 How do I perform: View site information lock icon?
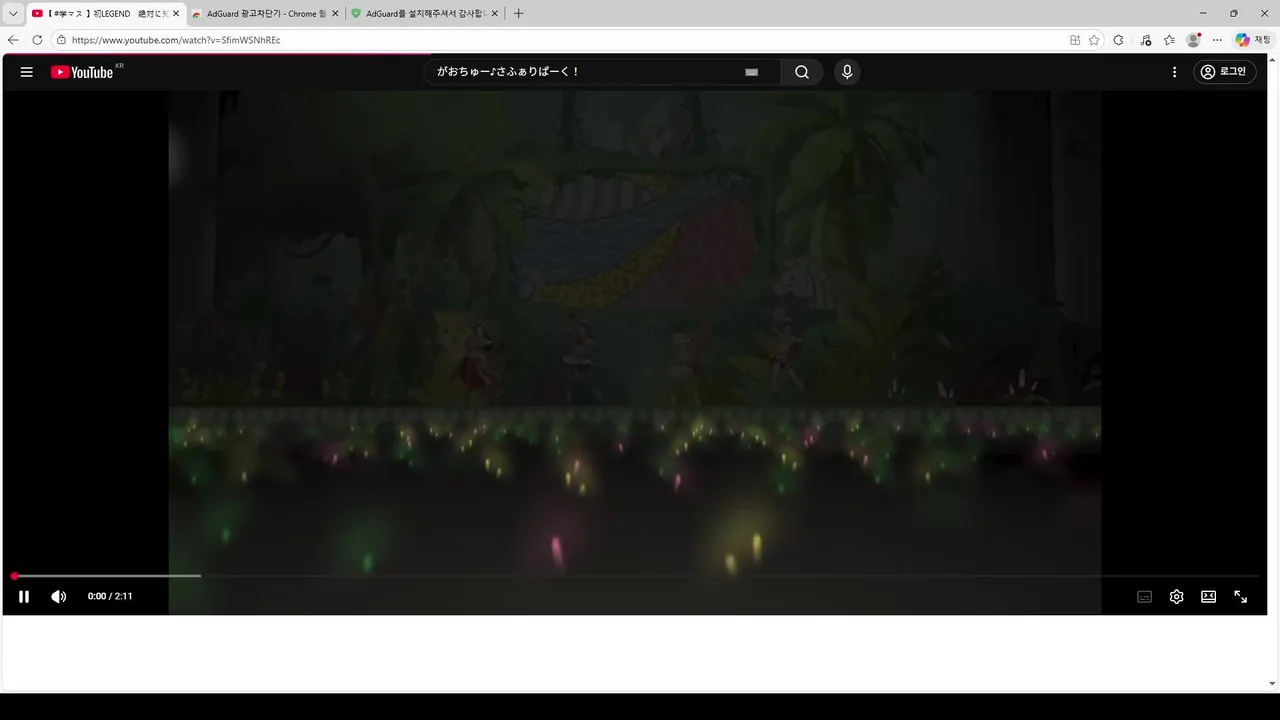pyautogui.click(x=61, y=40)
